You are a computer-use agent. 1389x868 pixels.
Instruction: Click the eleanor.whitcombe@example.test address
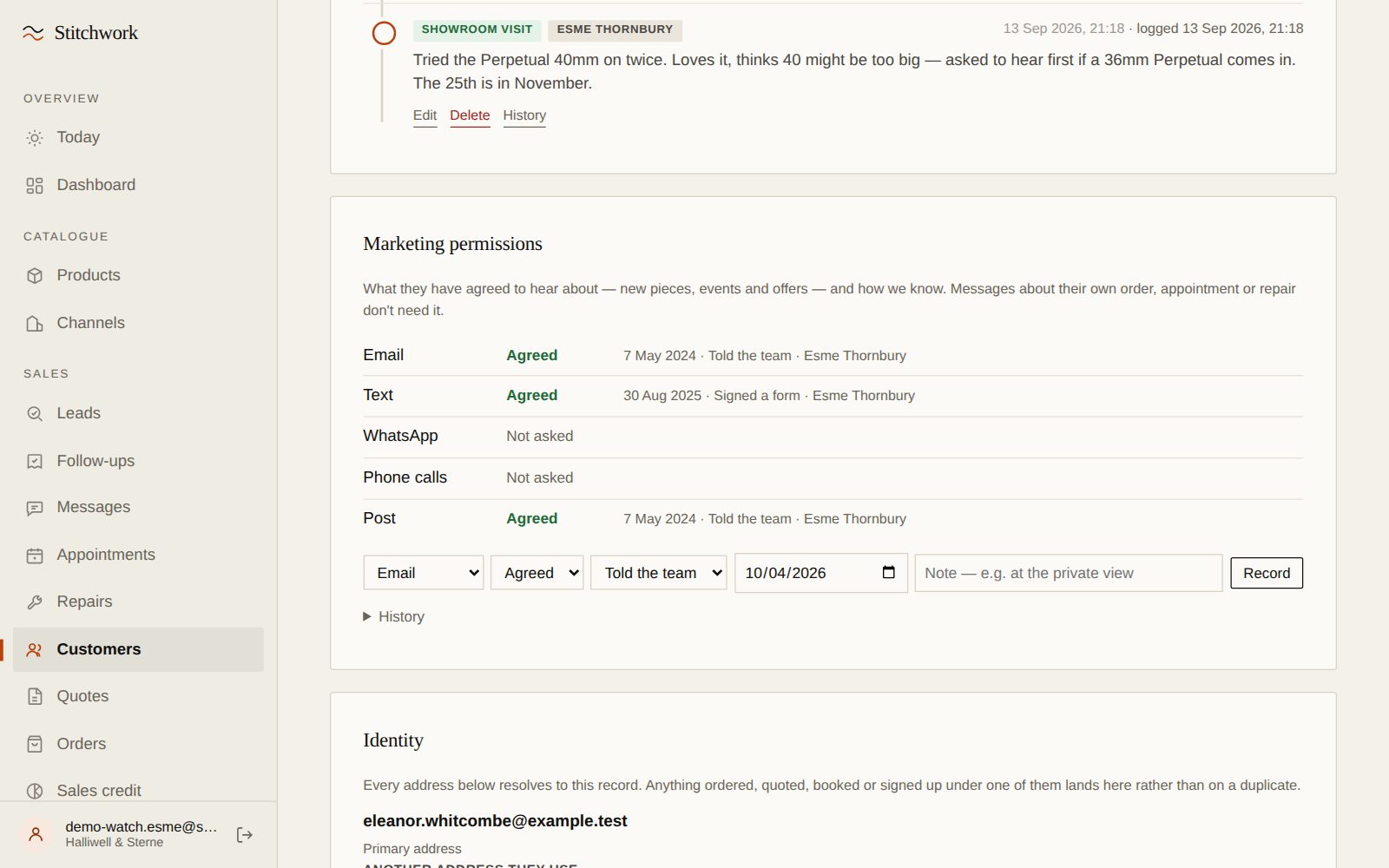pos(495,821)
